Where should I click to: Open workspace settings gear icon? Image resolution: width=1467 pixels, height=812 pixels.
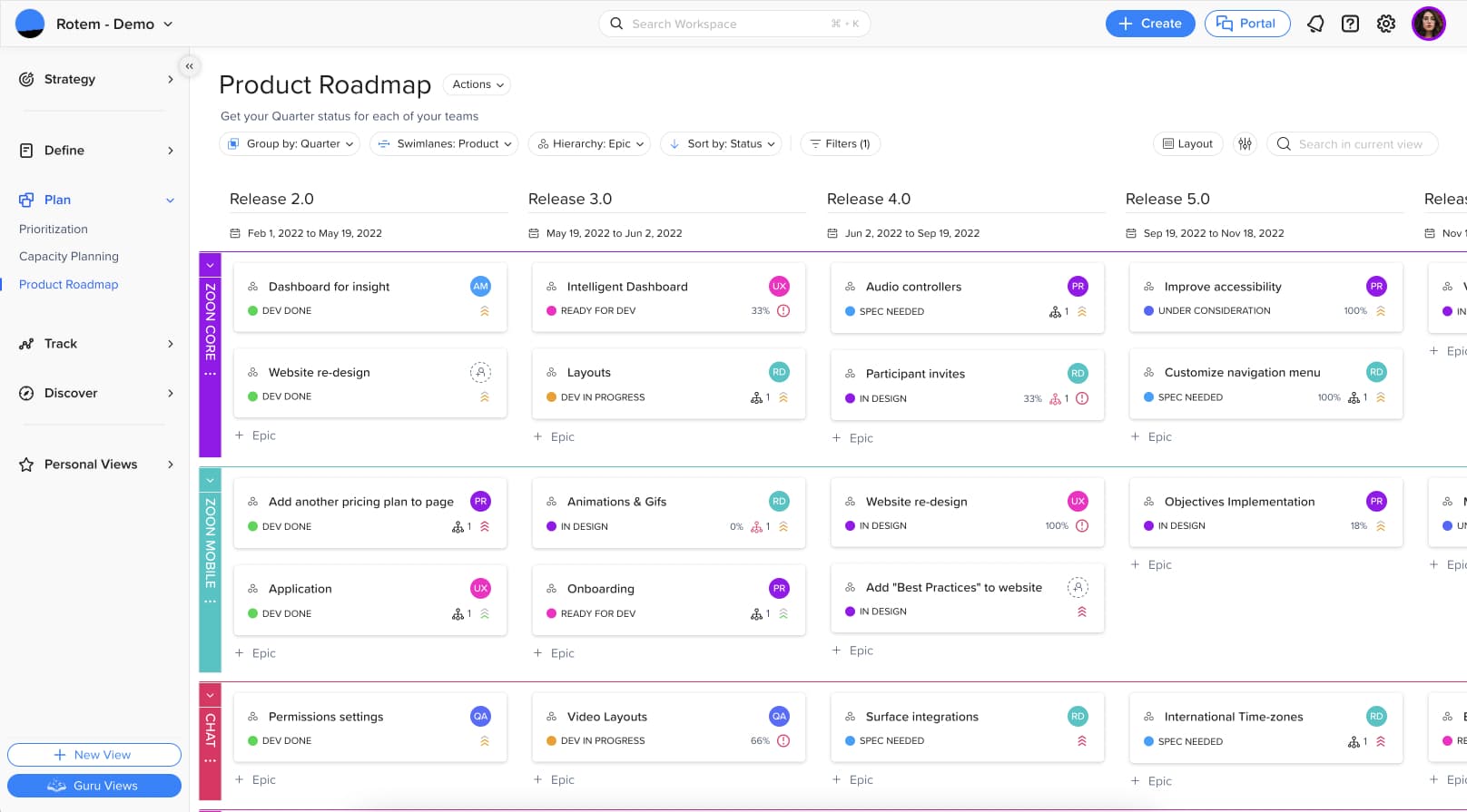pyautogui.click(x=1386, y=24)
